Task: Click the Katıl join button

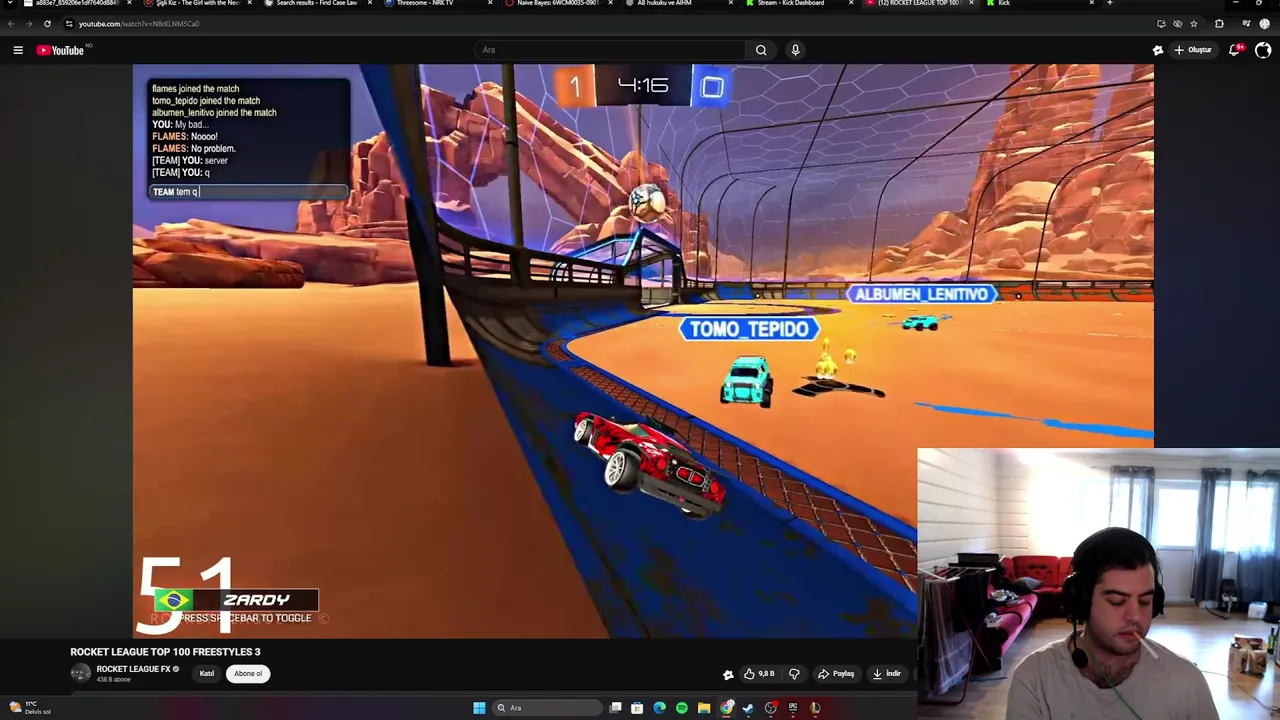Action: click(x=207, y=673)
